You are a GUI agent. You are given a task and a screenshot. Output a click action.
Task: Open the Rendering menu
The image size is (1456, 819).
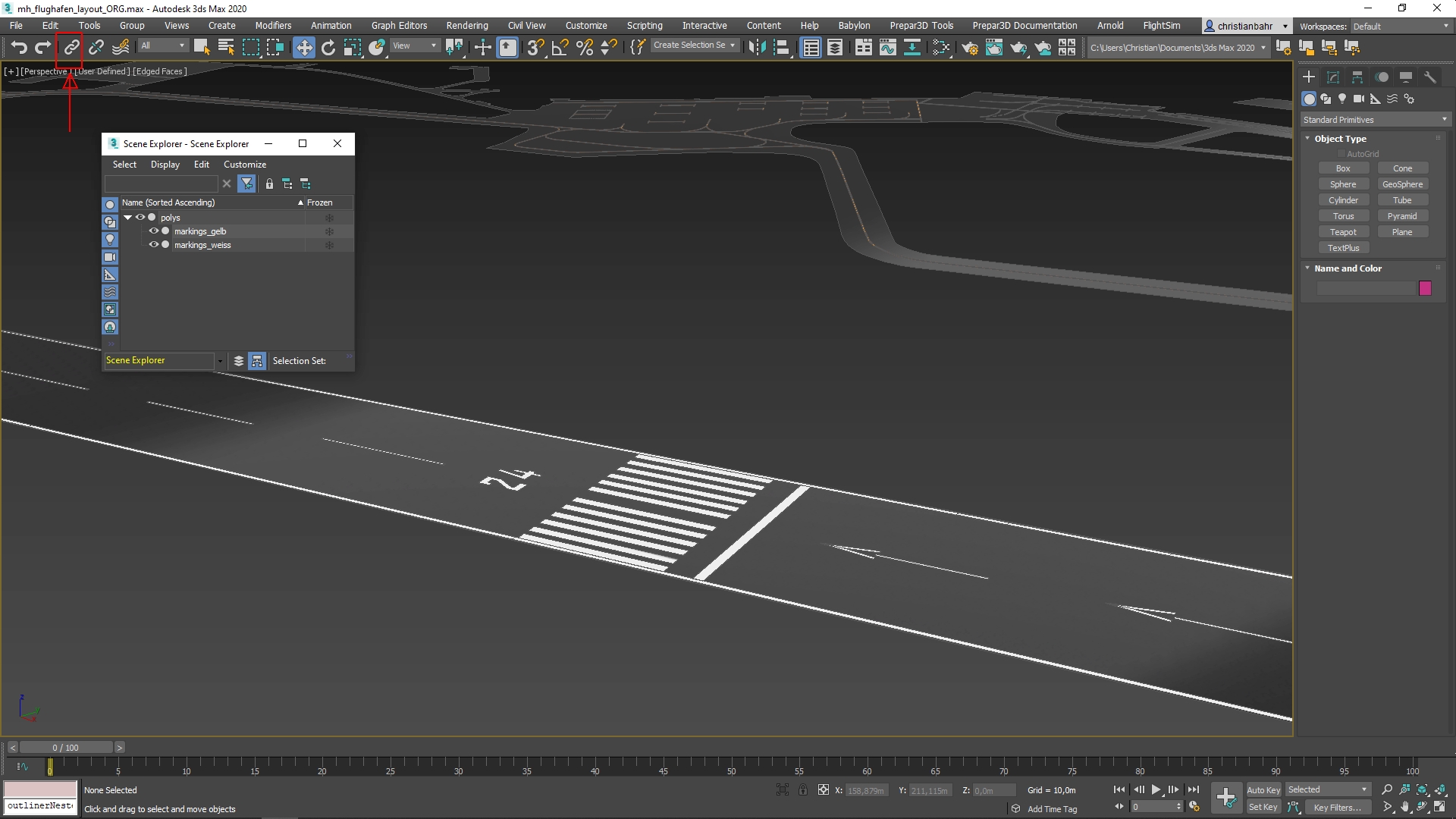[466, 25]
